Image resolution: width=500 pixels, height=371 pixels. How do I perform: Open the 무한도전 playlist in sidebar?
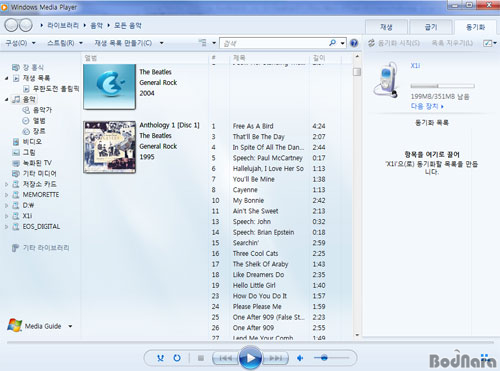pyautogui.click(x=56, y=89)
